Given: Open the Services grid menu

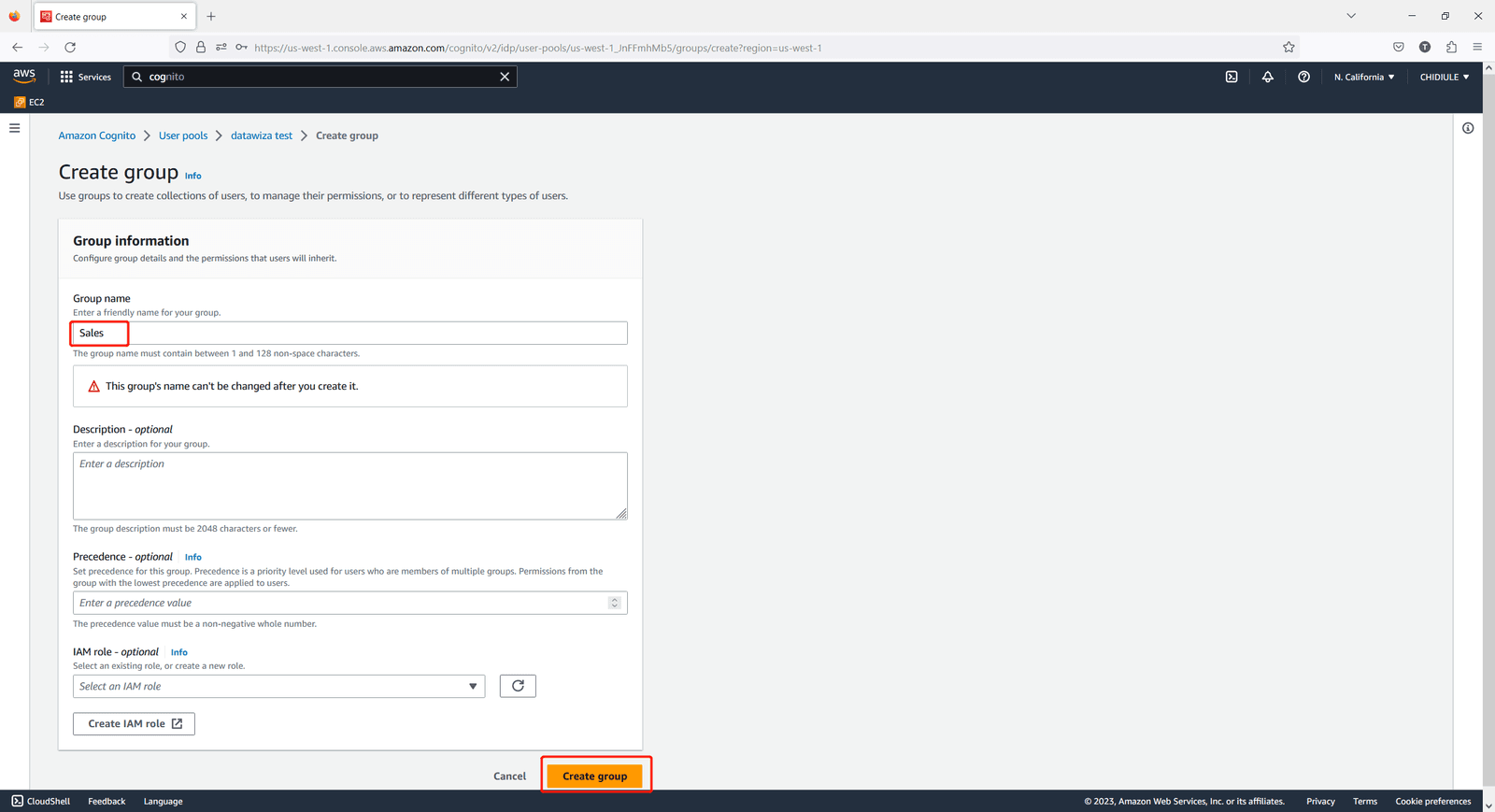Looking at the screenshot, I should (85, 77).
